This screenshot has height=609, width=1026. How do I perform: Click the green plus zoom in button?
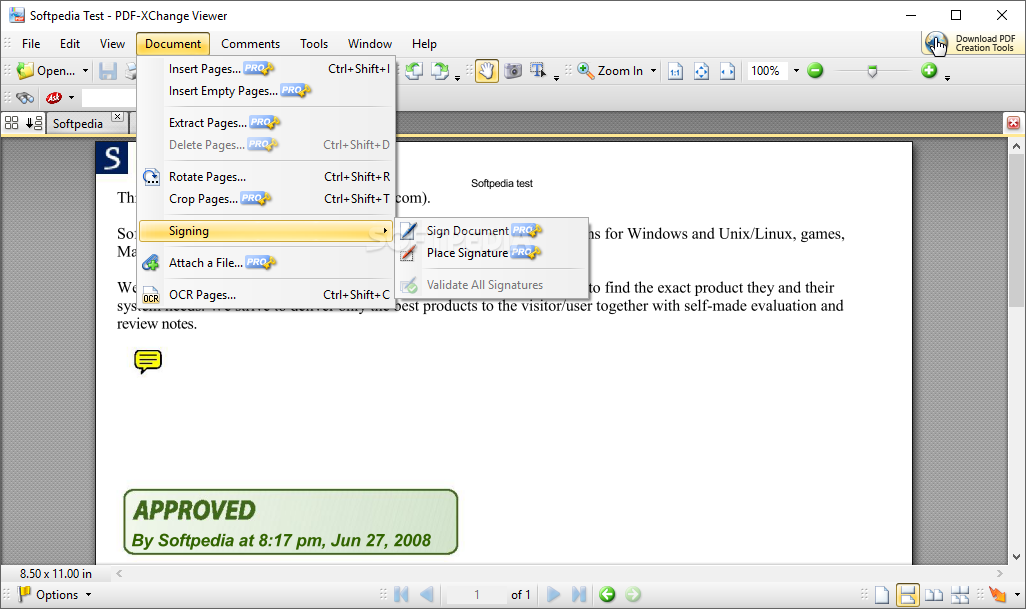click(929, 71)
